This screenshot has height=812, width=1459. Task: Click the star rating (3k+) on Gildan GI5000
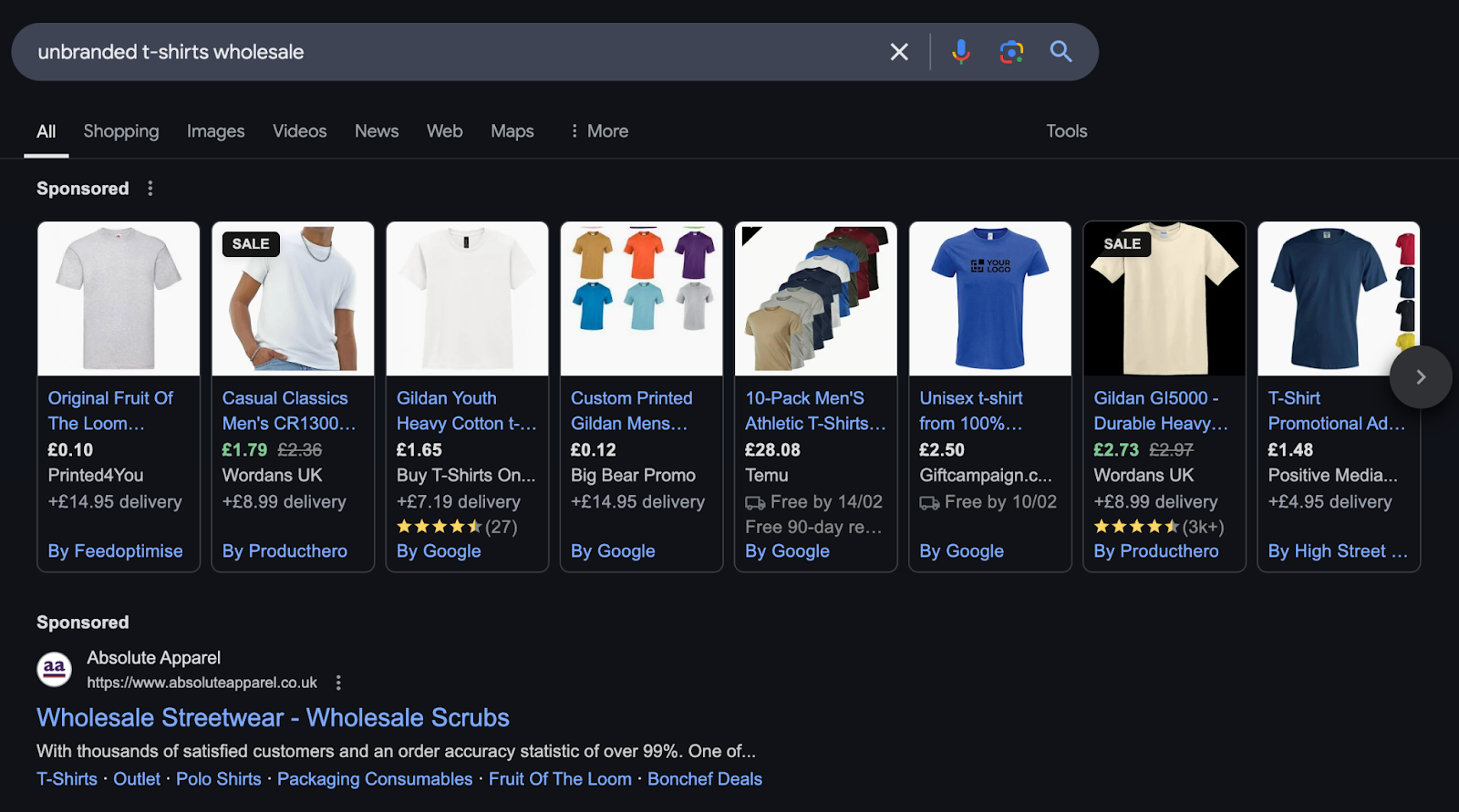1158,527
